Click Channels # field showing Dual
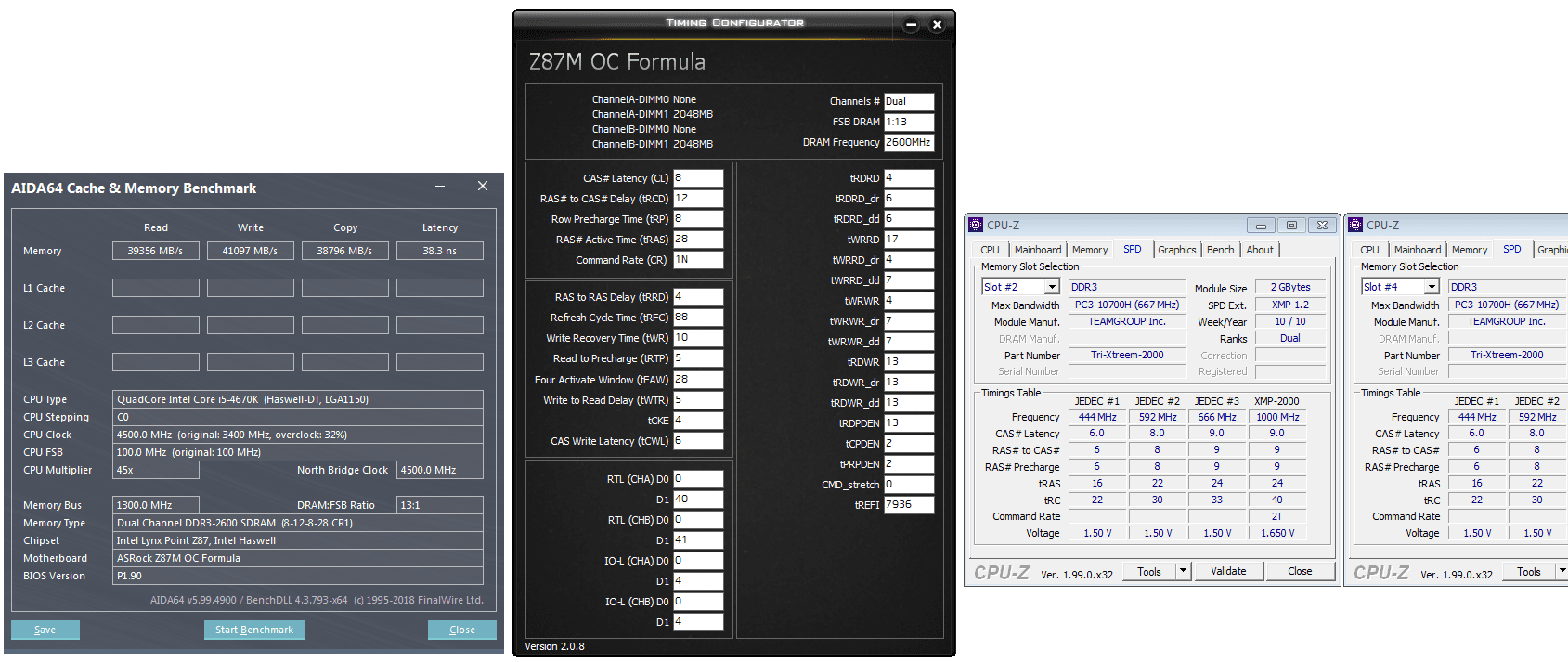 (909, 101)
